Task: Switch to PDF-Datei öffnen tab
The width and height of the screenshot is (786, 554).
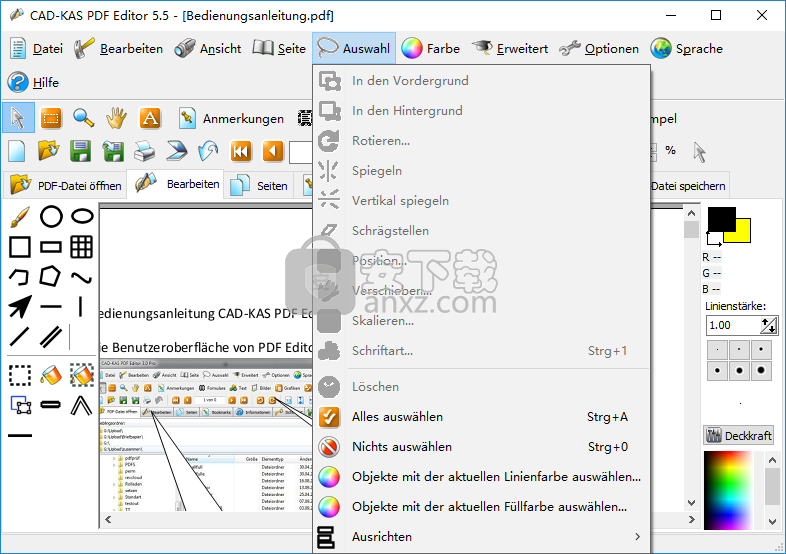Action: (65, 186)
